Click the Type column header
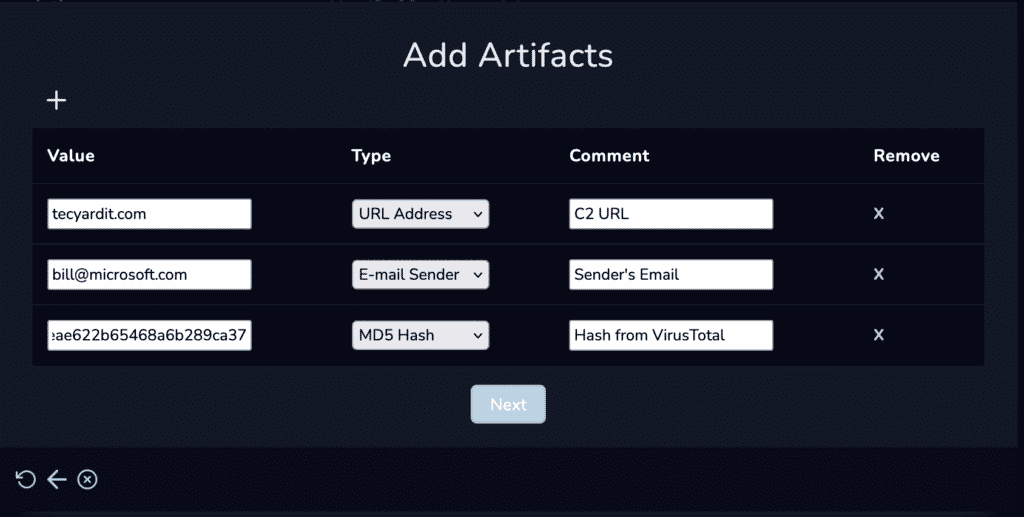 (371, 156)
